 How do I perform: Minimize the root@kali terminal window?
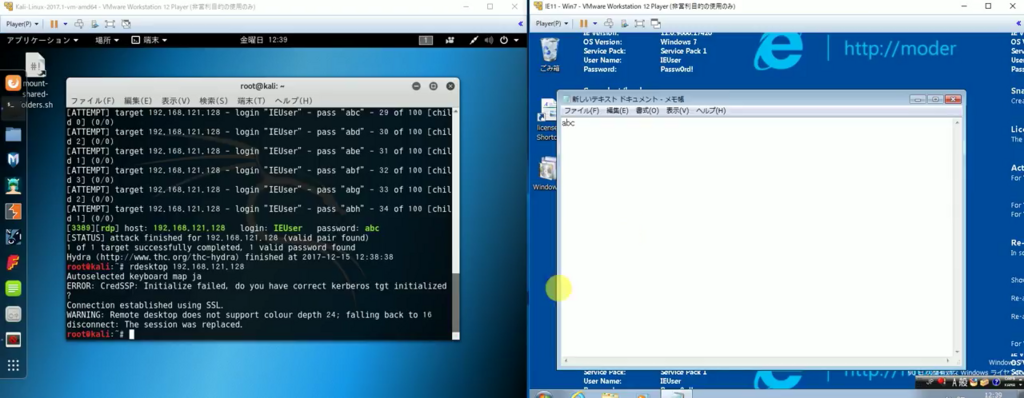[416, 86]
